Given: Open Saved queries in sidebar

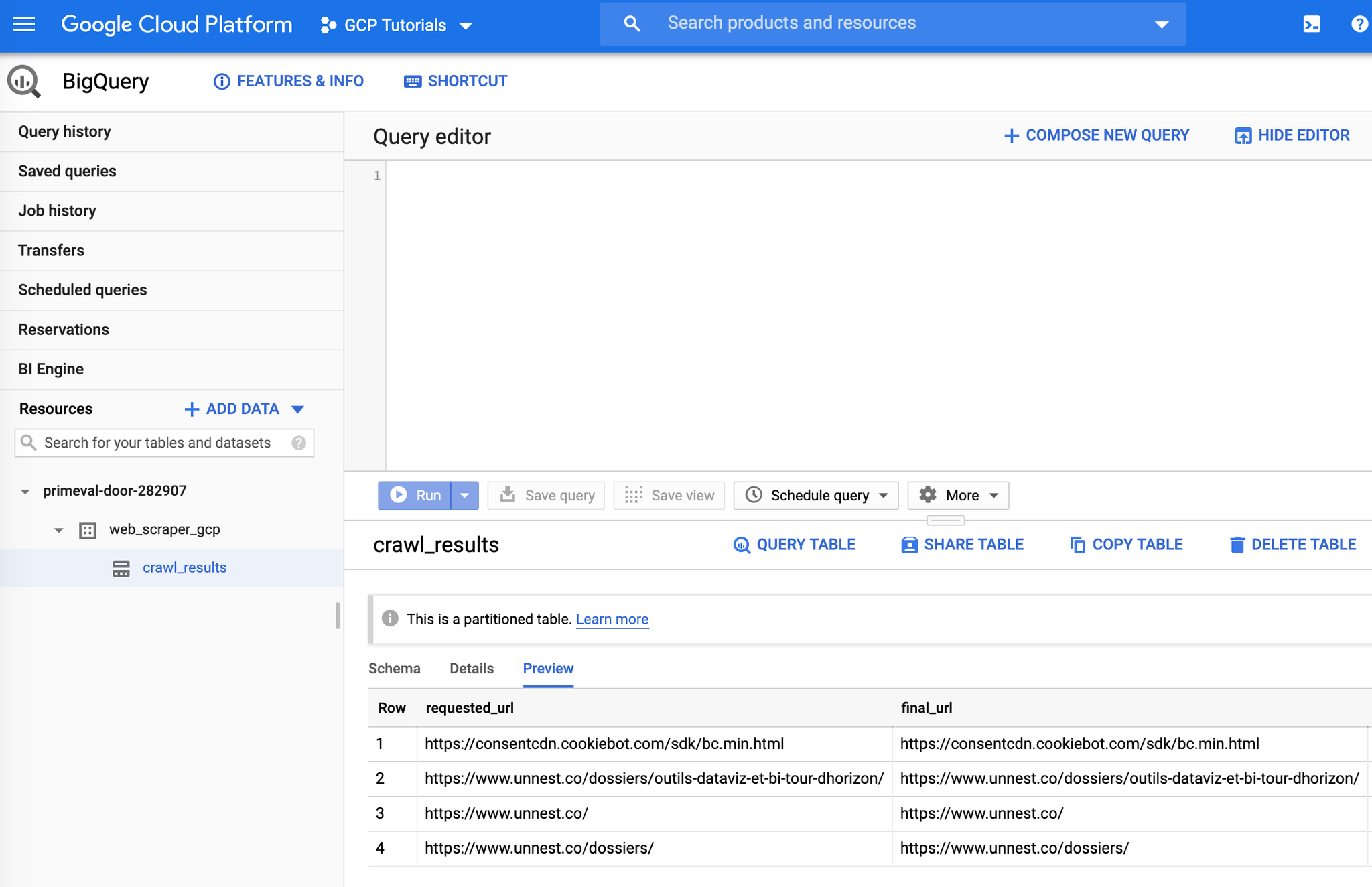Looking at the screenshot, I should [171, 172].
